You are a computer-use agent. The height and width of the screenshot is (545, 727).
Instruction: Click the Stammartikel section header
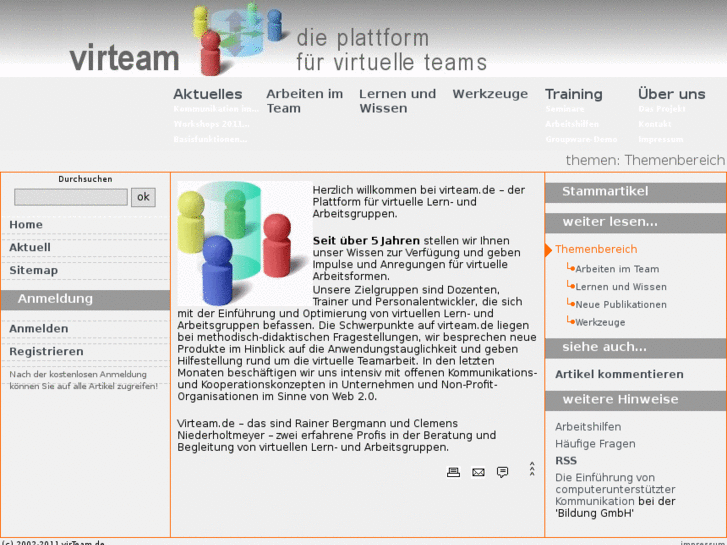point(636,192)
